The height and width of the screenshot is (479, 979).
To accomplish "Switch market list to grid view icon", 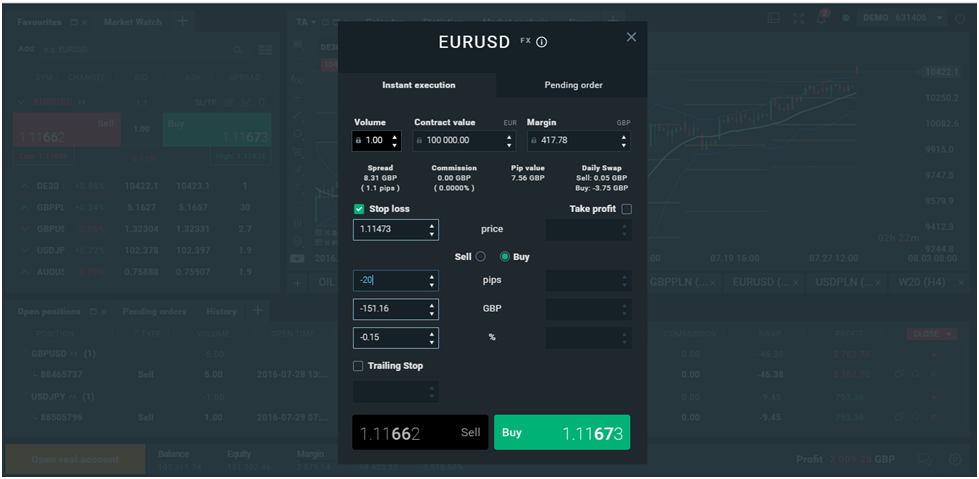I will pyautogui.click(x=265, y=49).
